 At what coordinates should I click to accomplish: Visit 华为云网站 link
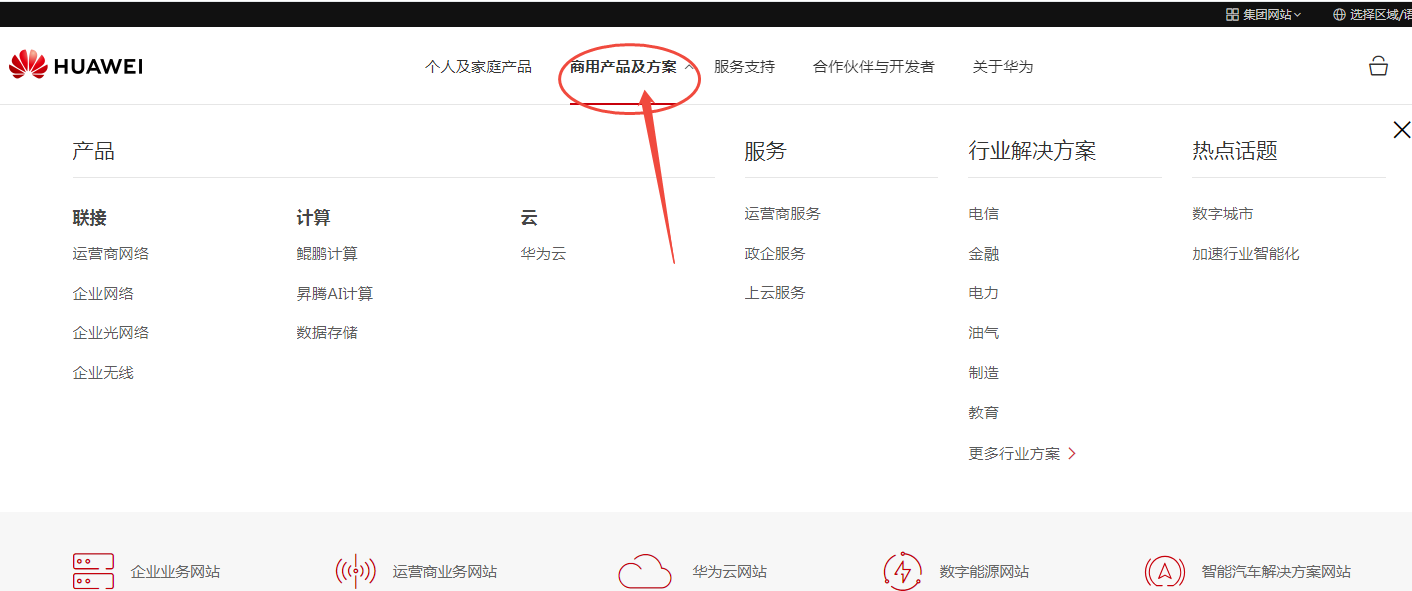click(x=730, y=572)
